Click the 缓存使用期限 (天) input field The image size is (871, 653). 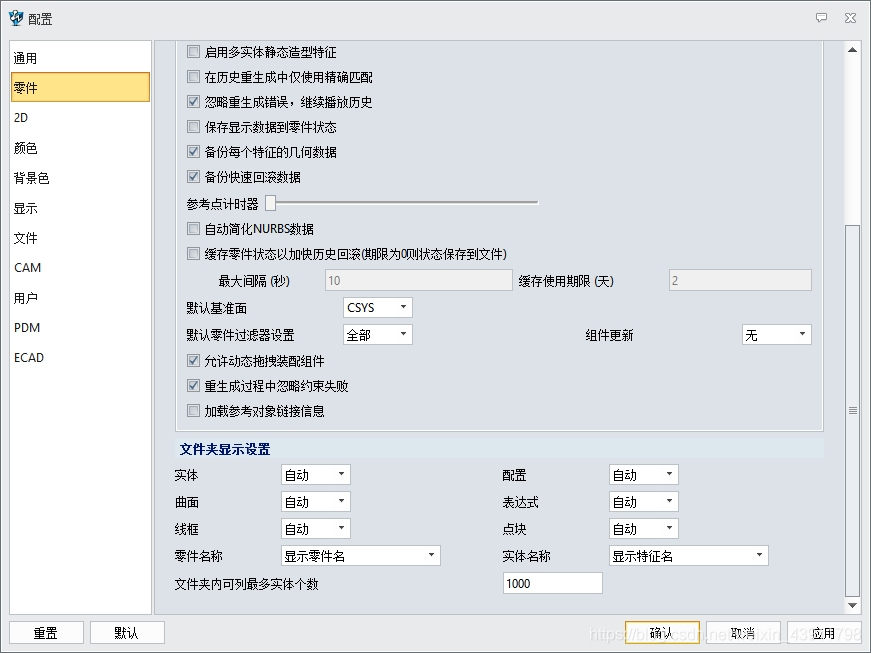coord(740,280)
